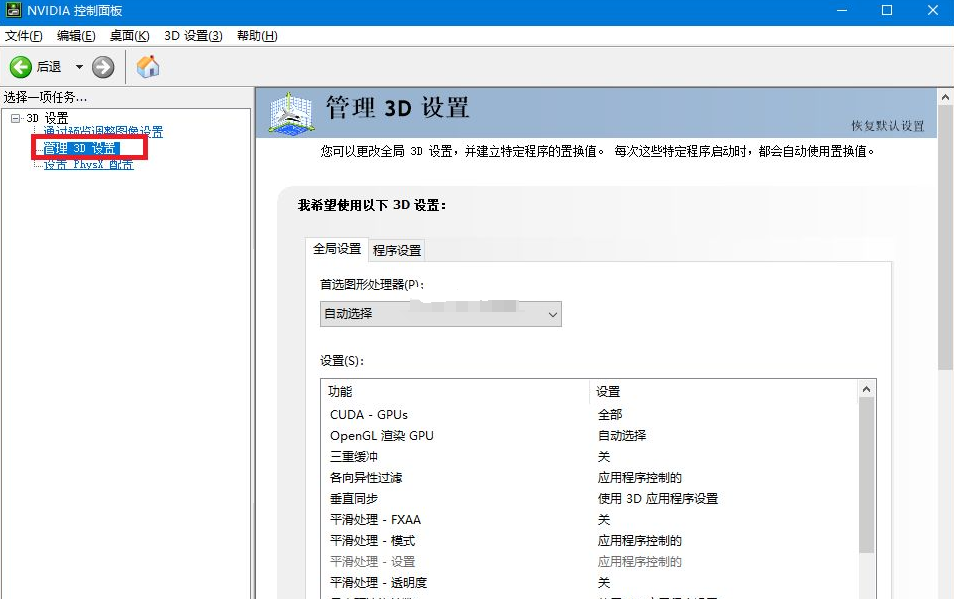Open the Back history dropdown arrow
The height and width of the screenshot is (599, 954).
click(79, 67)
